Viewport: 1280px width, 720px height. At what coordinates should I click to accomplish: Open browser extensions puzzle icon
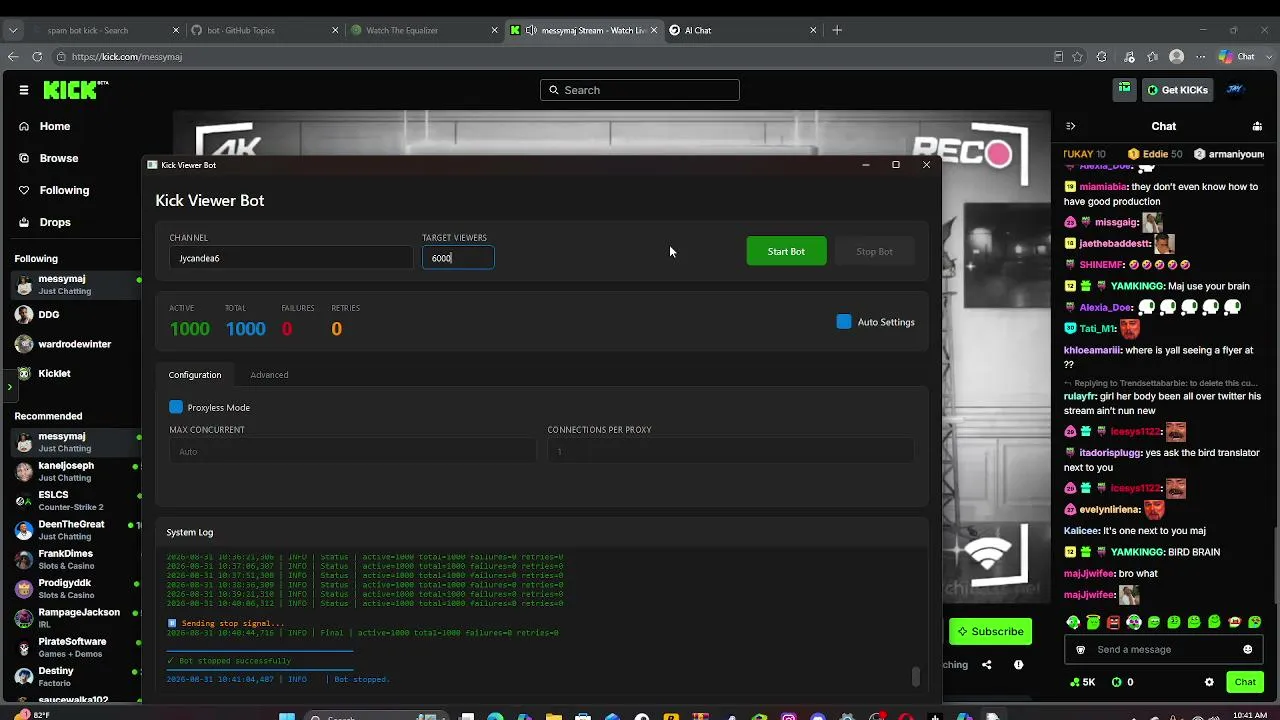(x=1102, y=57)
